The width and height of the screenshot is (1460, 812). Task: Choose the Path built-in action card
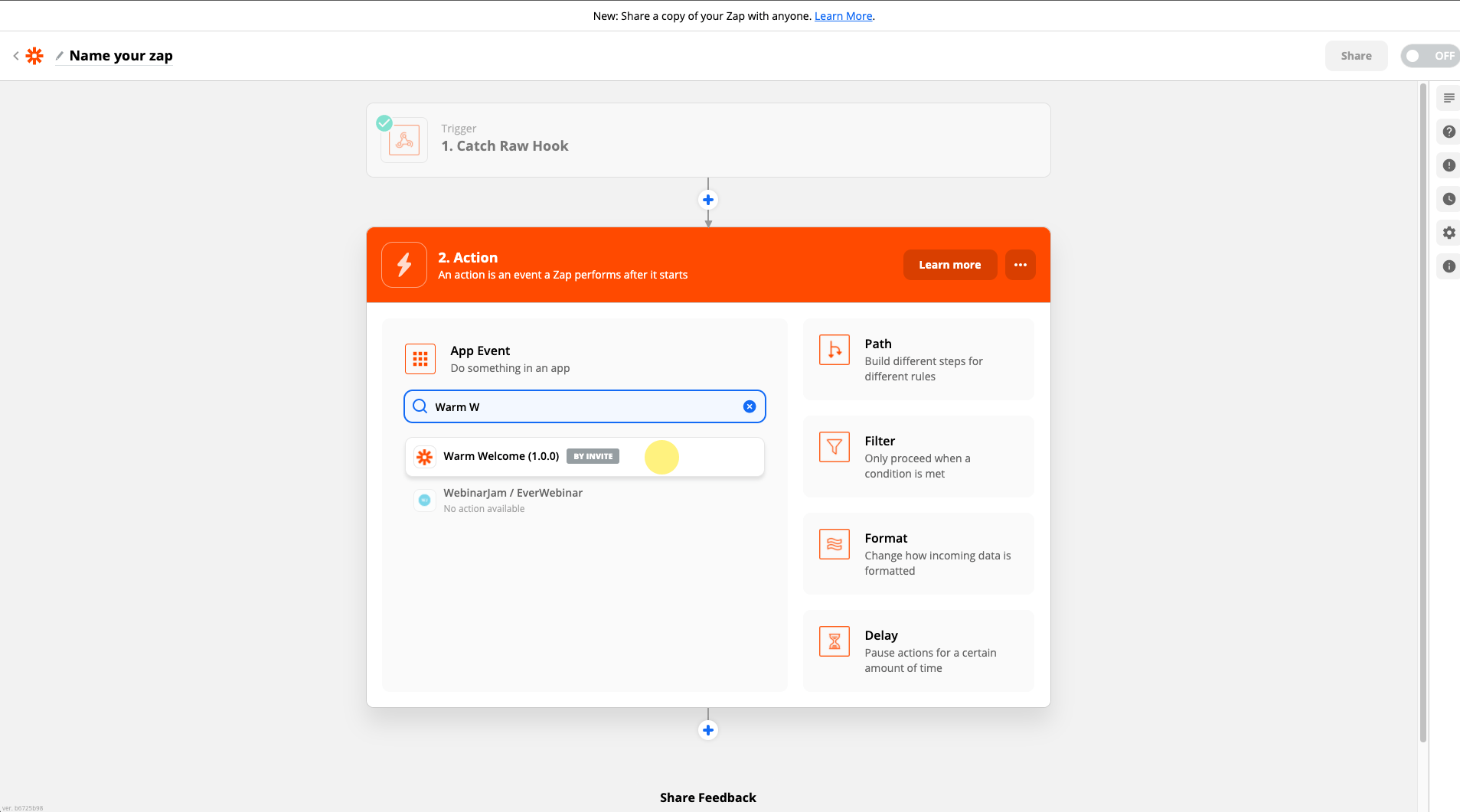coord(919,359)
